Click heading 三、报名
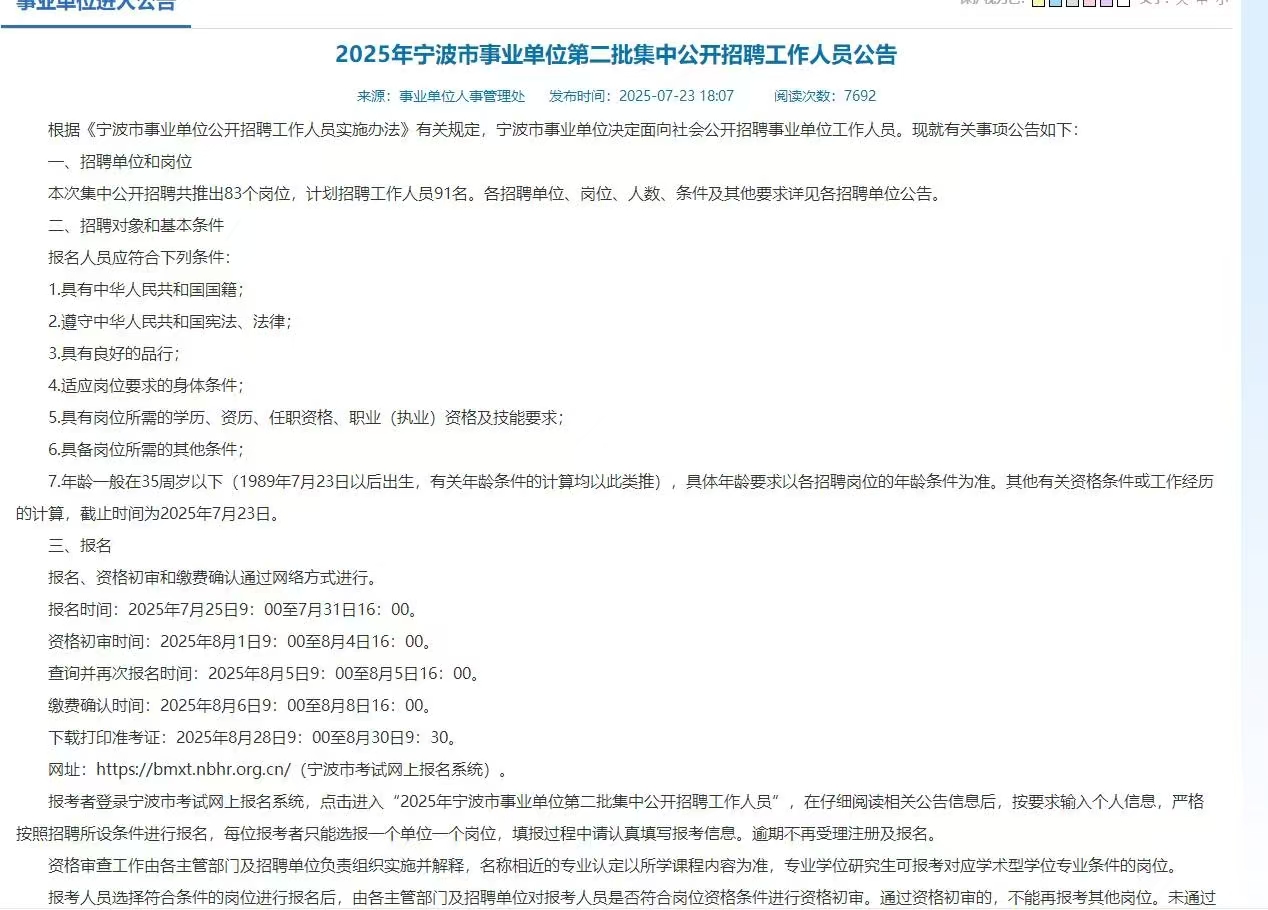This screenshot has width=1268, height=910. pos(80,546)
